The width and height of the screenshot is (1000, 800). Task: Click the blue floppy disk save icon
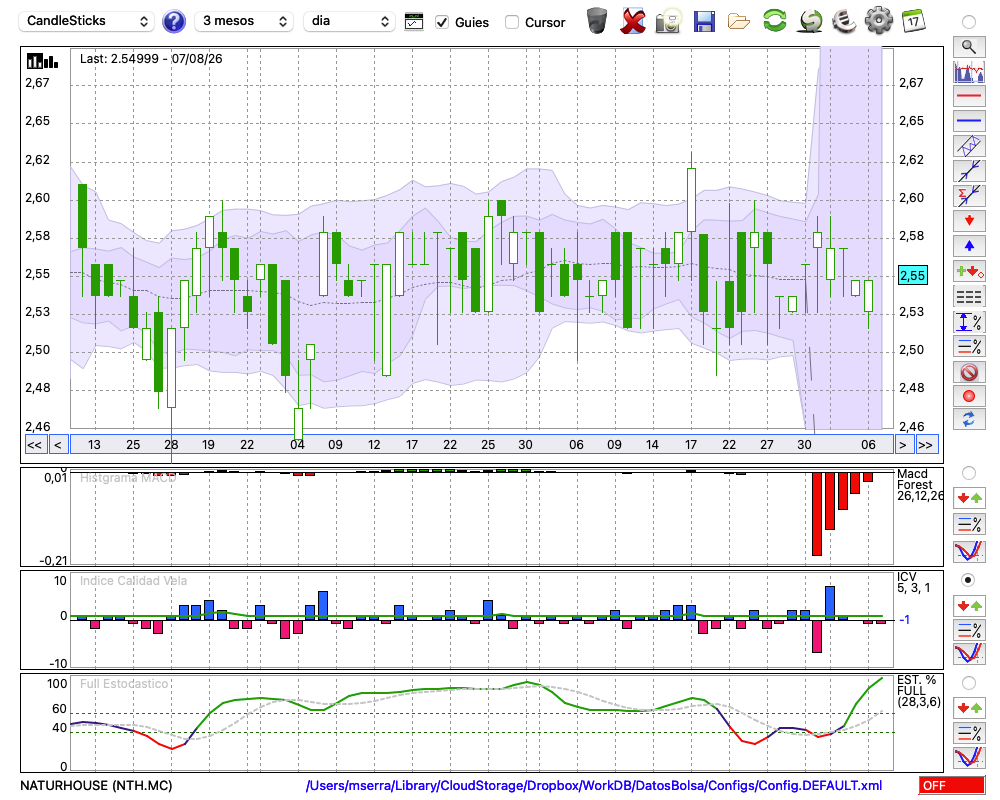pos(703,22)
